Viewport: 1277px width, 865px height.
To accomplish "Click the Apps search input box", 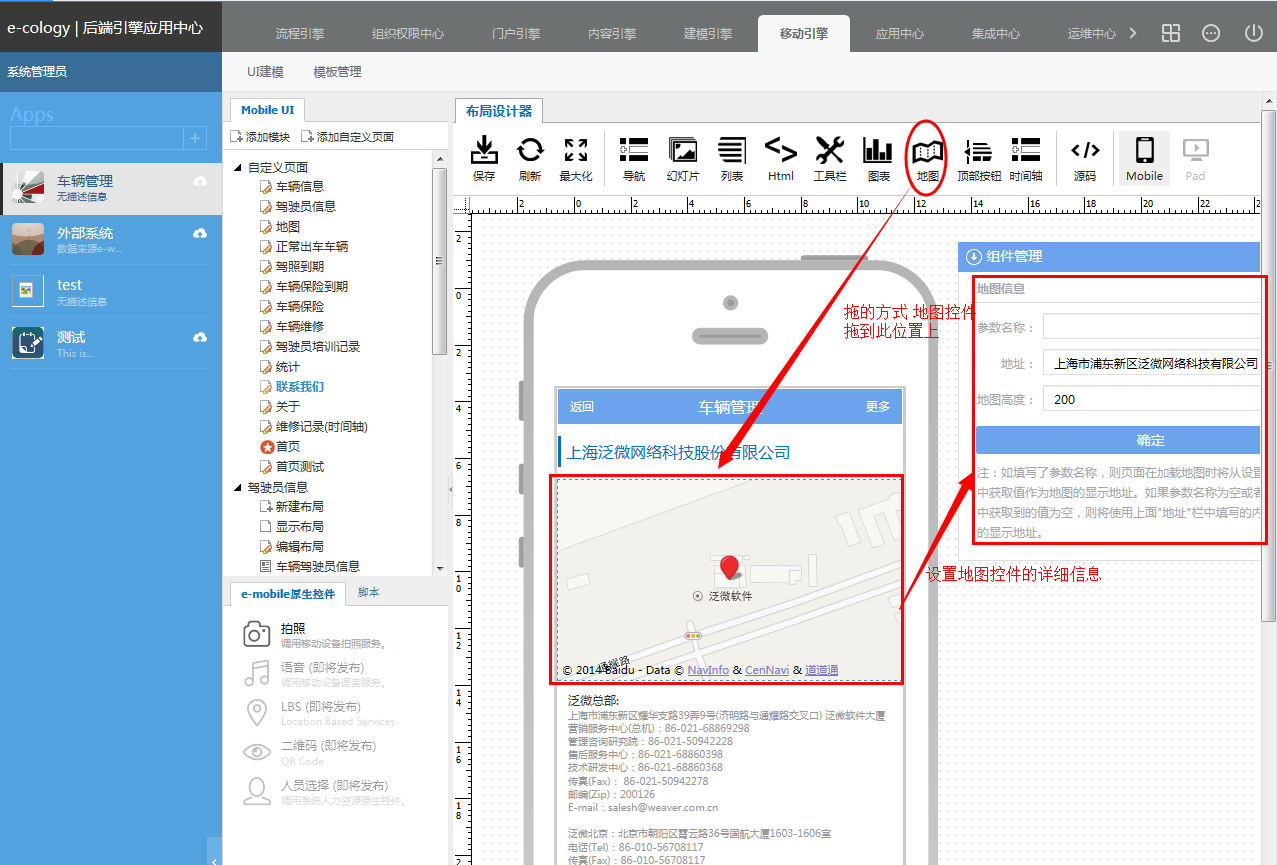I will tap(97, 138).
